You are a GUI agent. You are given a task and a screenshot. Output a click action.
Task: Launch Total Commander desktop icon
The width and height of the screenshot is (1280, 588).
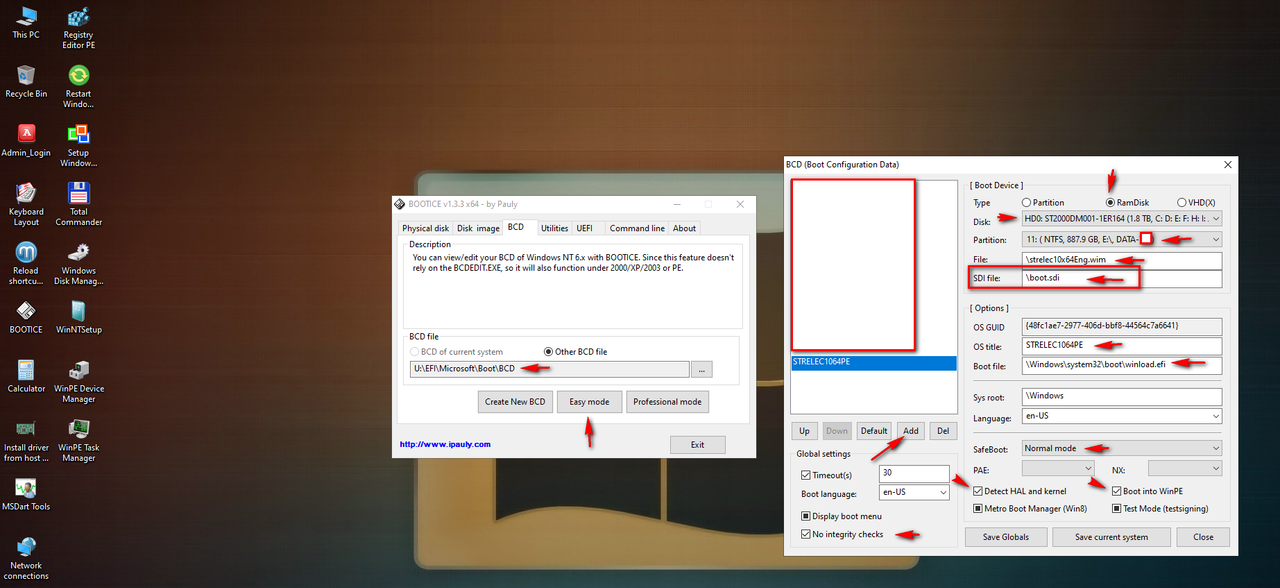point(78,205)
